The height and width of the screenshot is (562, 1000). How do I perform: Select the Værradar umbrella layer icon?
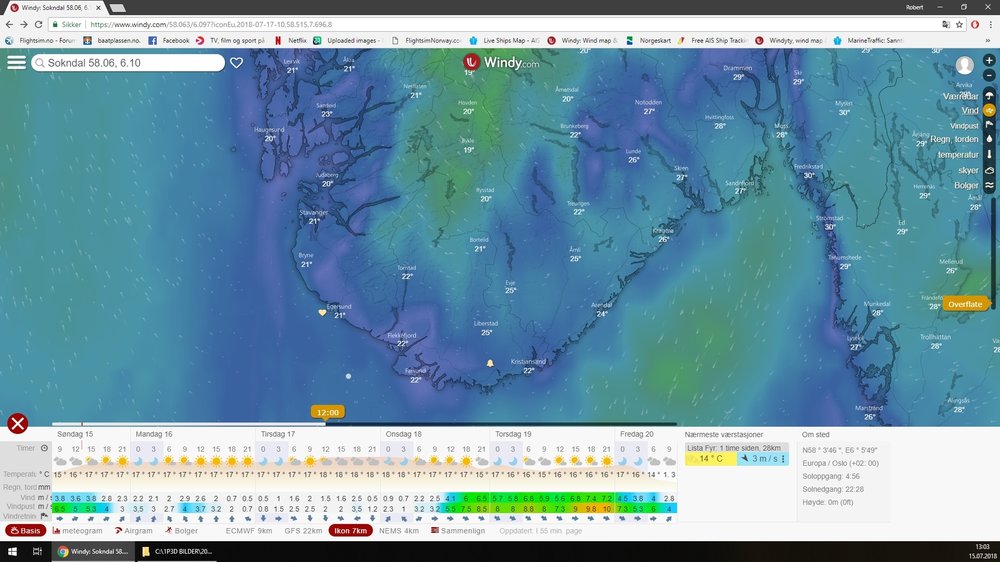click(x=989, y=95)
